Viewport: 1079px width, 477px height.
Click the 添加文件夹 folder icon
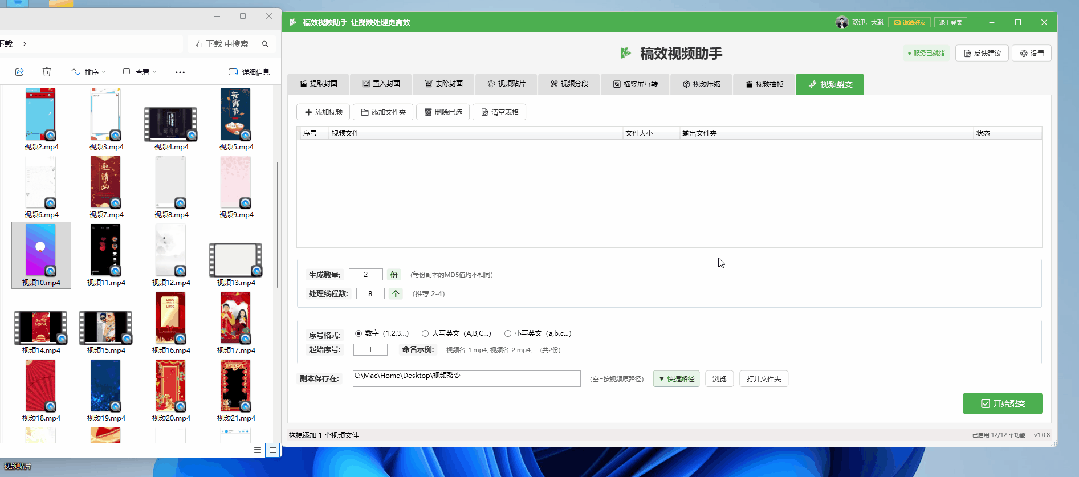(365, 112)
